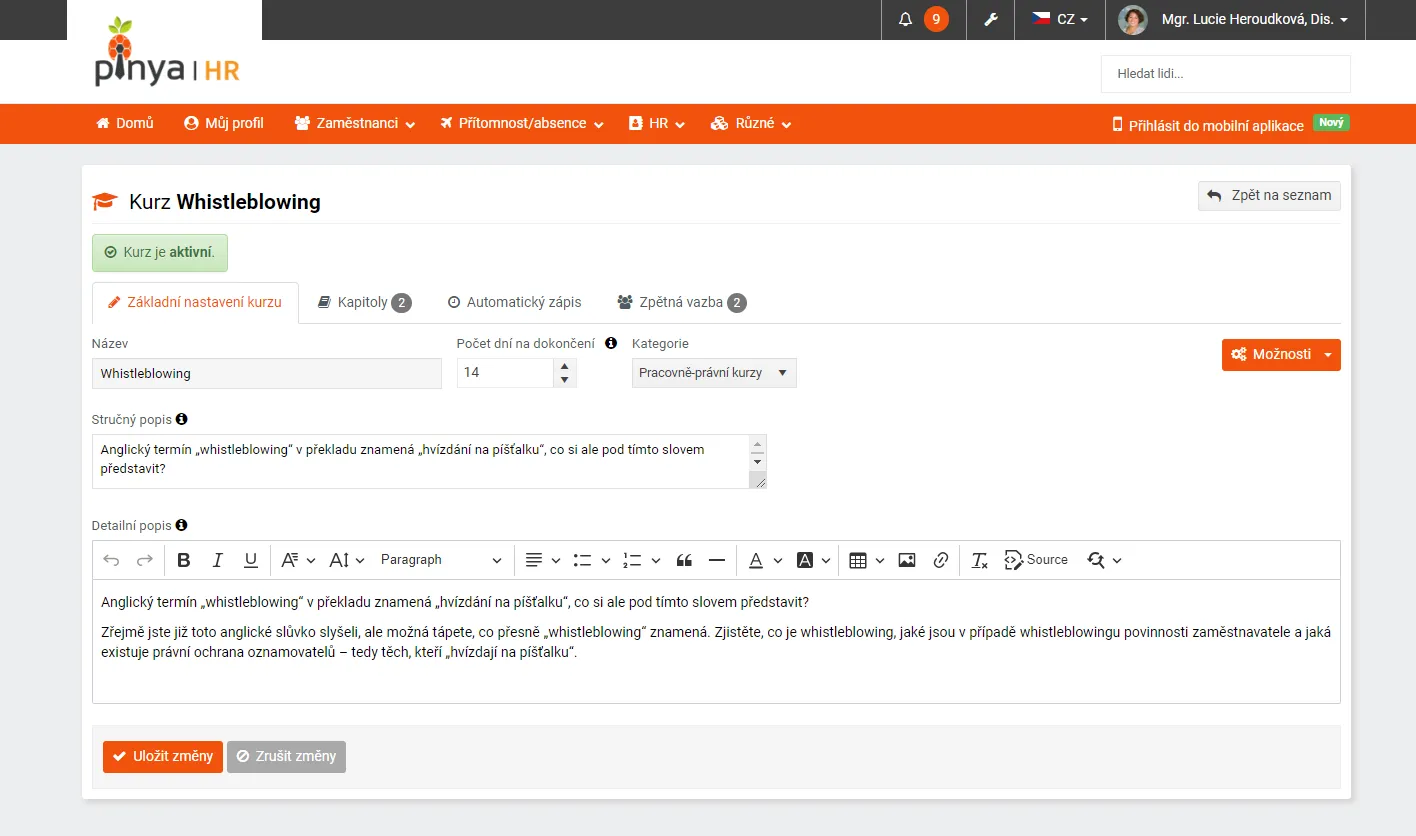The height and width of the screenshot is (836, 1416).
Task: Click the font color icon
Action: tap(756, 560)
